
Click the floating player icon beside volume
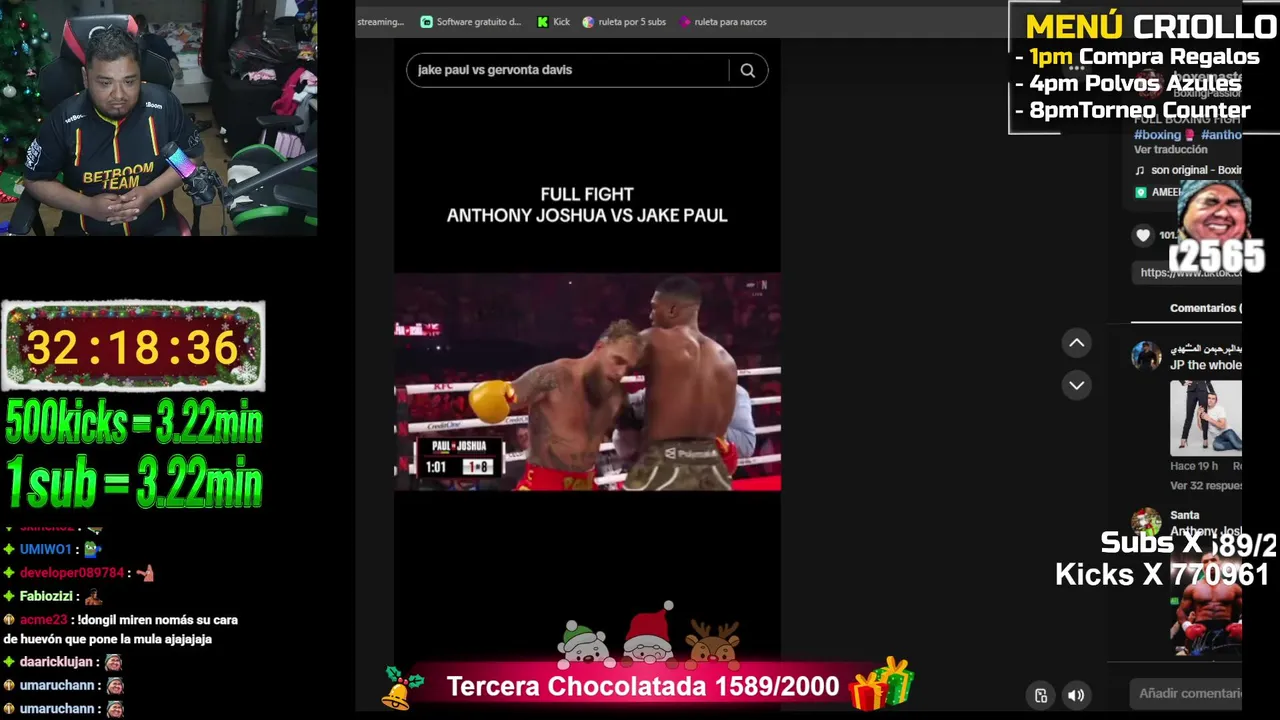tap(1041, 696)
